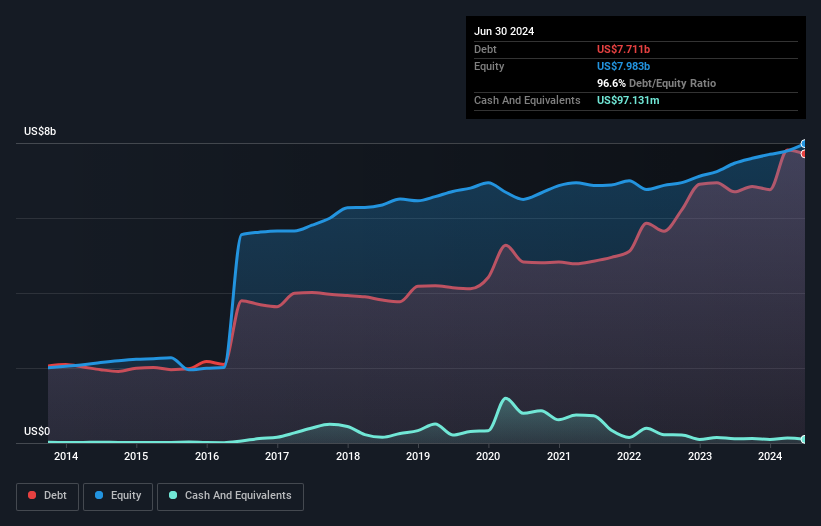The height and width of the screenshot is (526, 821).
Task: Toggle Cash And Equivalents legend button
Action: pyautogui.click(x=230, y=496)
